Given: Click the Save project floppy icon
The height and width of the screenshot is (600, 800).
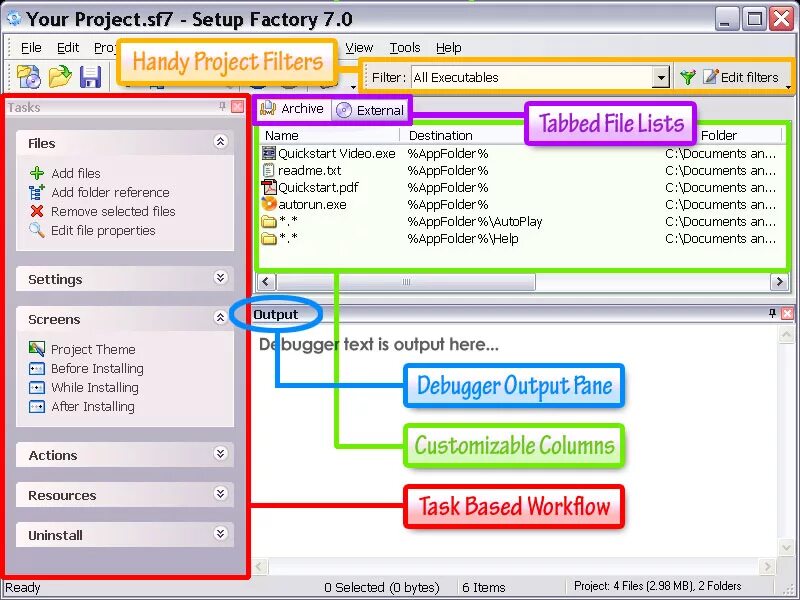Looking at the screenshot, I should coord(91,78).
